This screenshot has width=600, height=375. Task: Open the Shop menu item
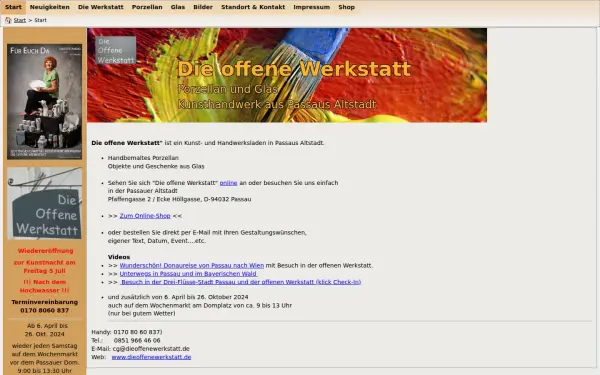click(x=346, y=7)
